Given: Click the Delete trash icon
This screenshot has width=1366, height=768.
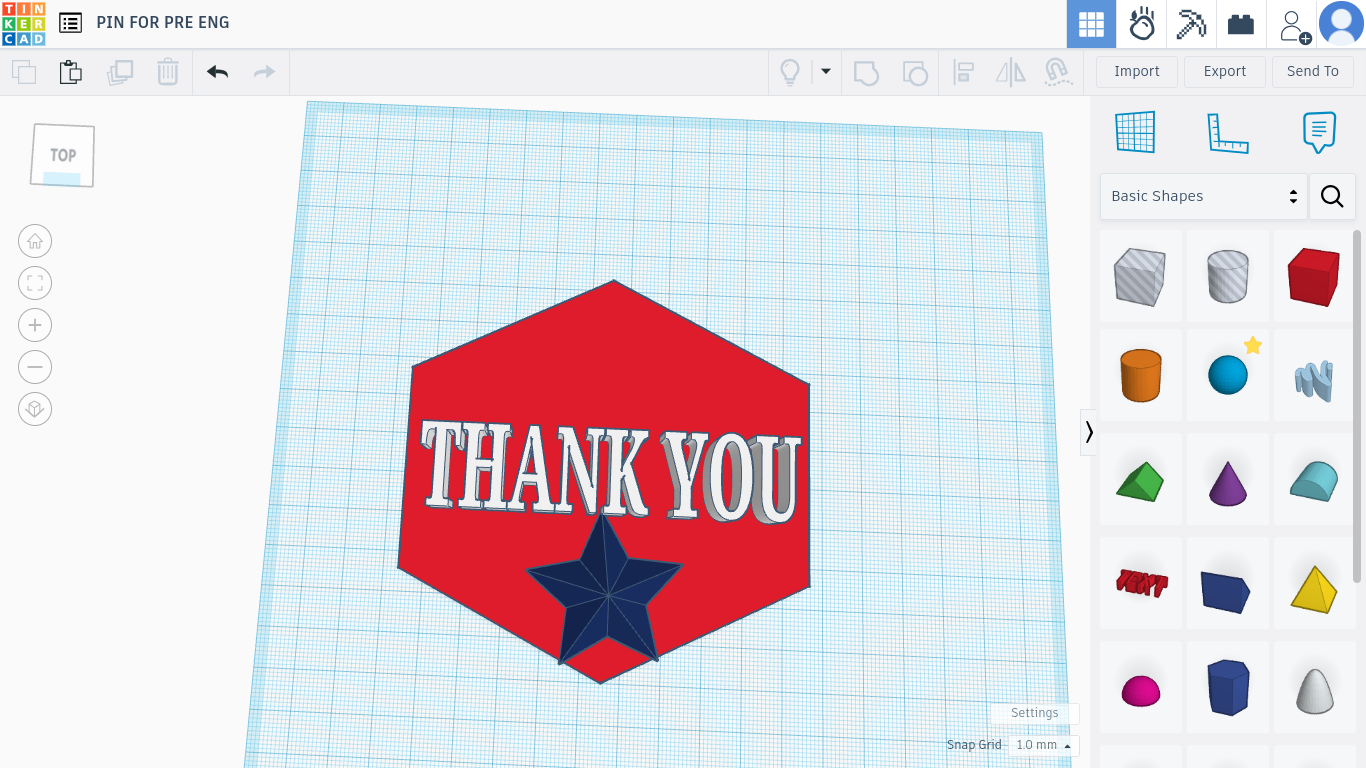Looking at the screenshot, I should point(168,72).
